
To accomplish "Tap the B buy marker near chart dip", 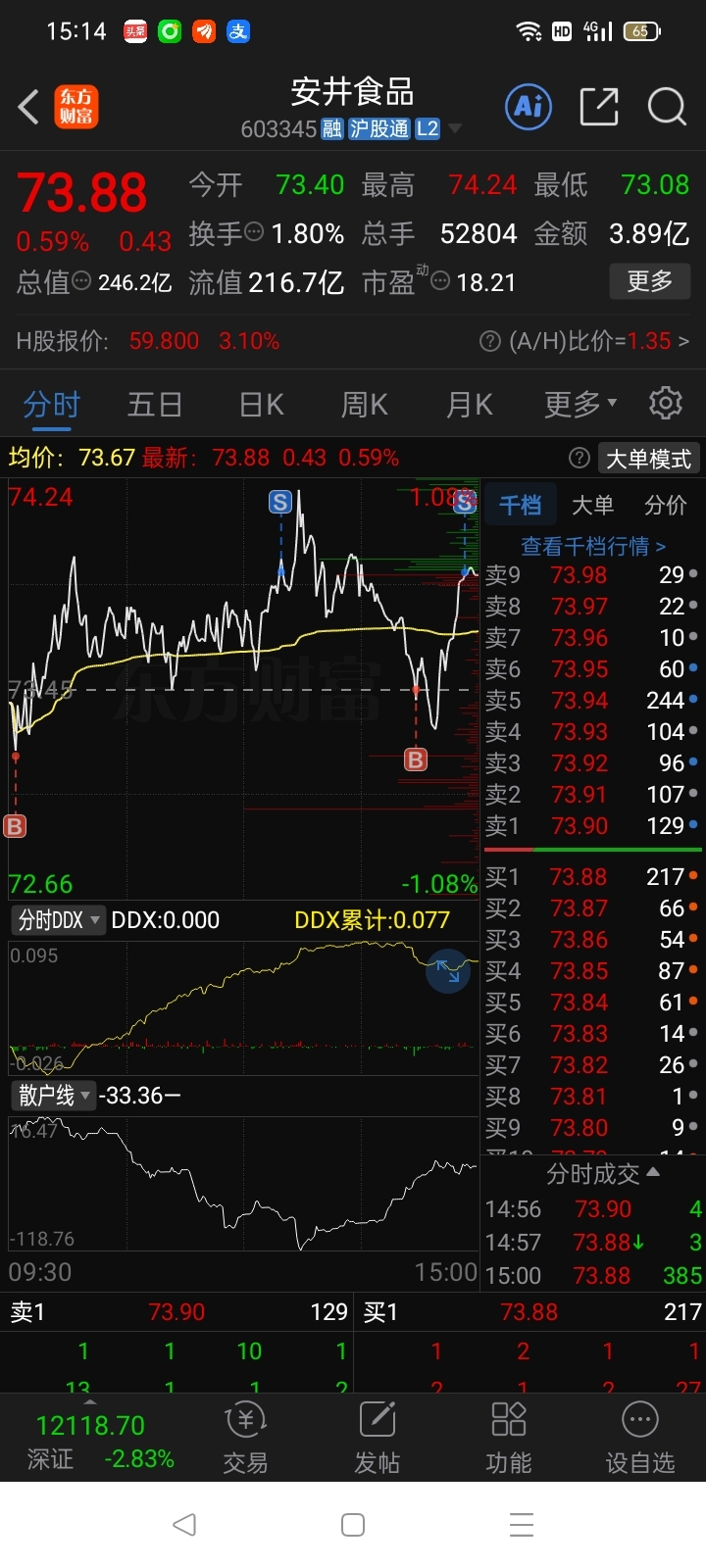I will 416,759.
